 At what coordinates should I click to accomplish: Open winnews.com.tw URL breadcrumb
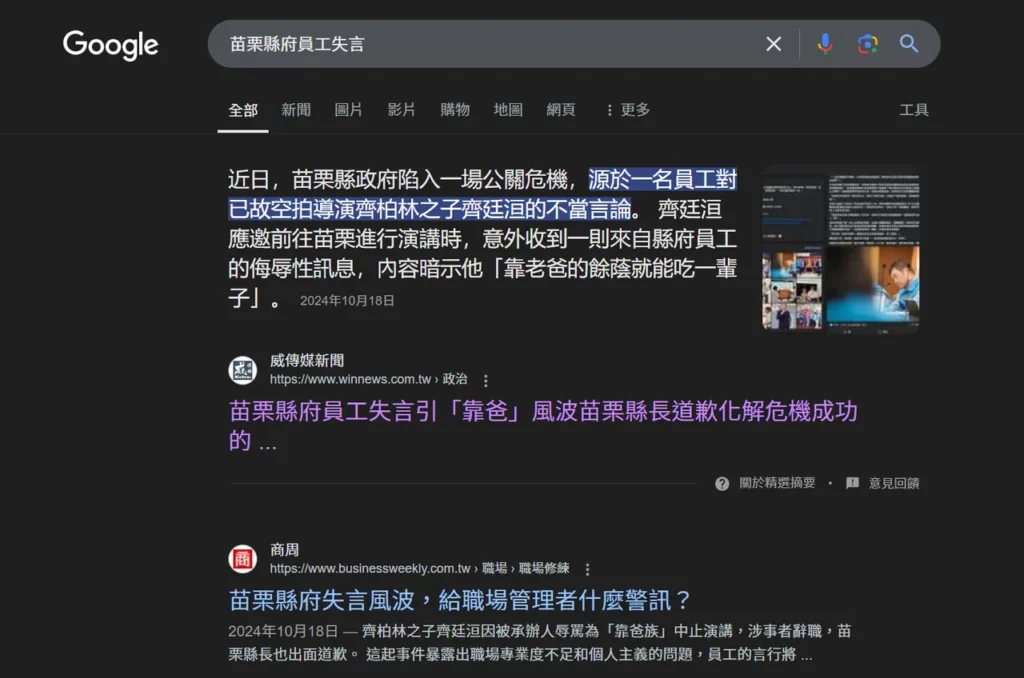368,379
